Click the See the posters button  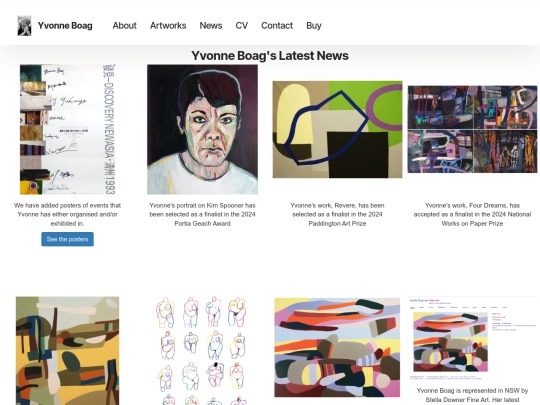click(68, 239)
